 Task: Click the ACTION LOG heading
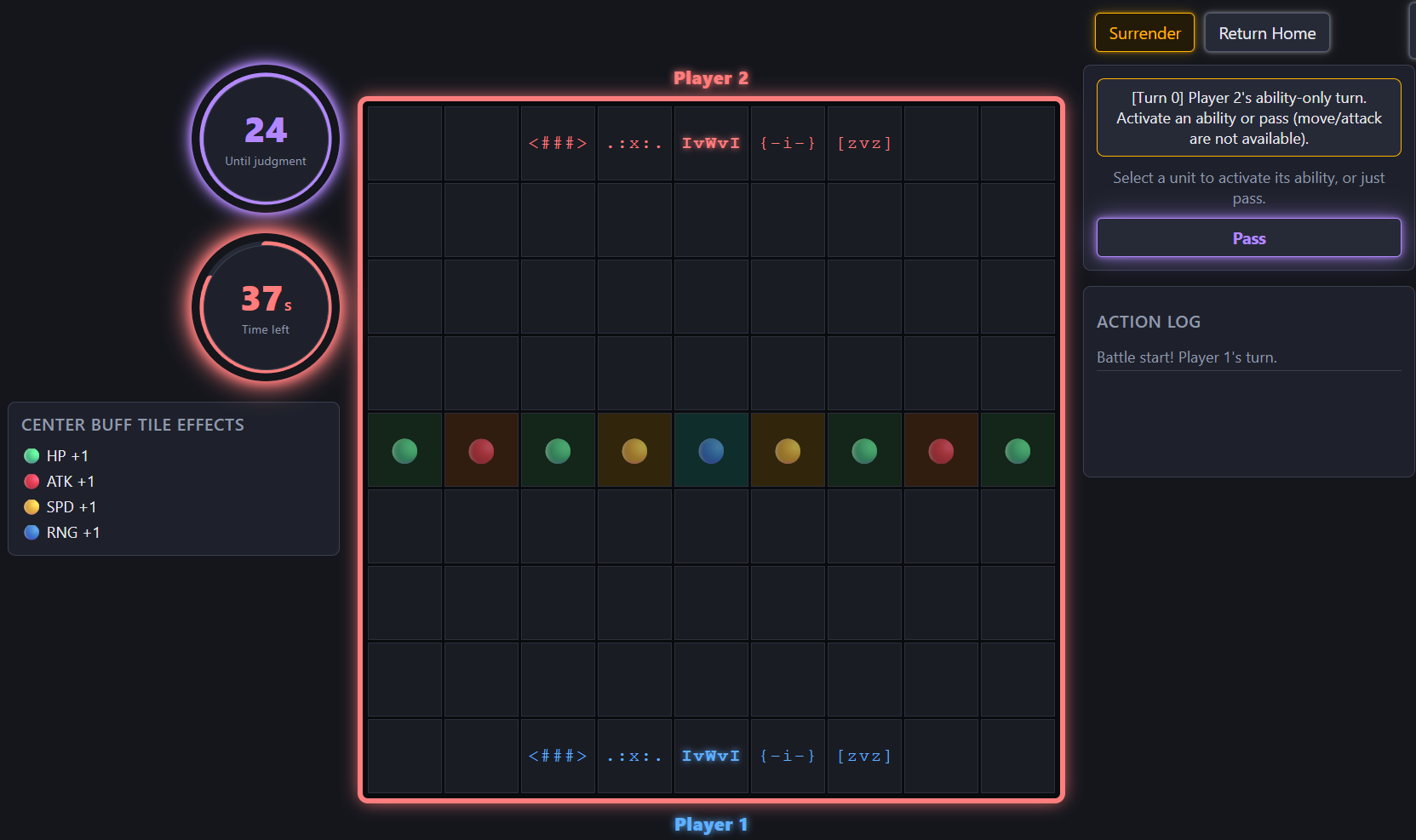[1148, 322]
